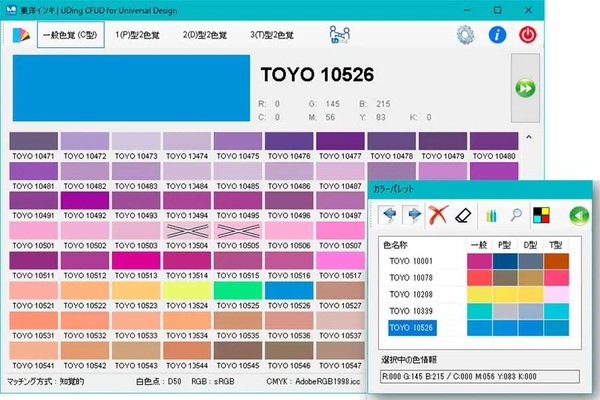Click the swatch grid scrollbar up arrow
The height and width of the screenshot is (400, 600).
(x=527, y=135)
